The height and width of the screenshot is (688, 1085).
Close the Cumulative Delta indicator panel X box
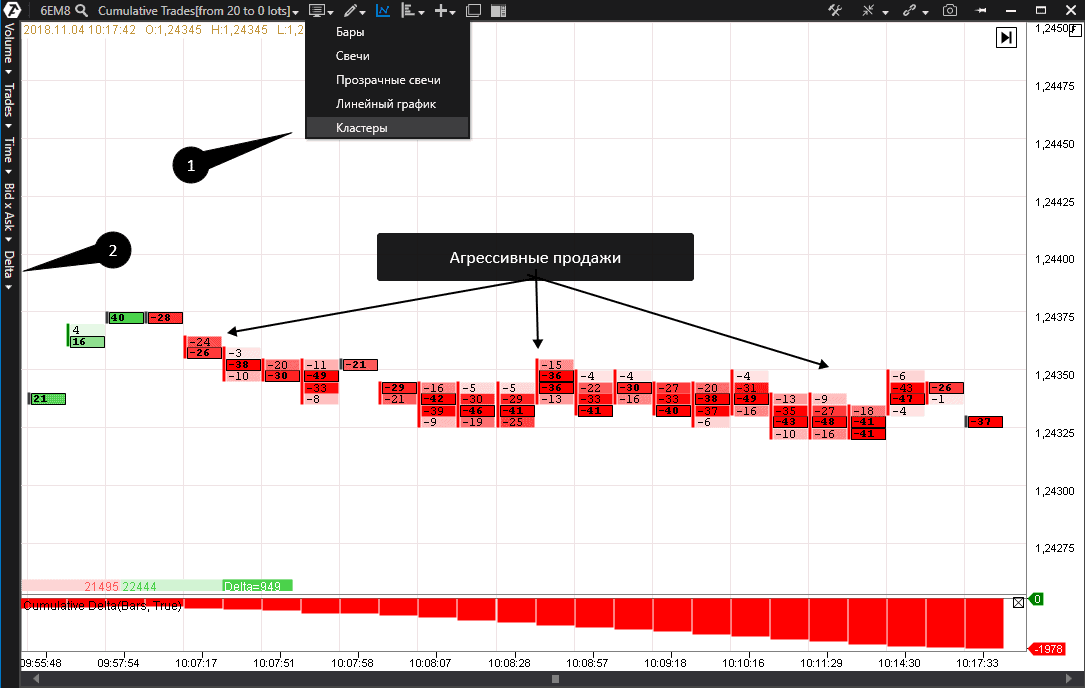(1019, 602)
